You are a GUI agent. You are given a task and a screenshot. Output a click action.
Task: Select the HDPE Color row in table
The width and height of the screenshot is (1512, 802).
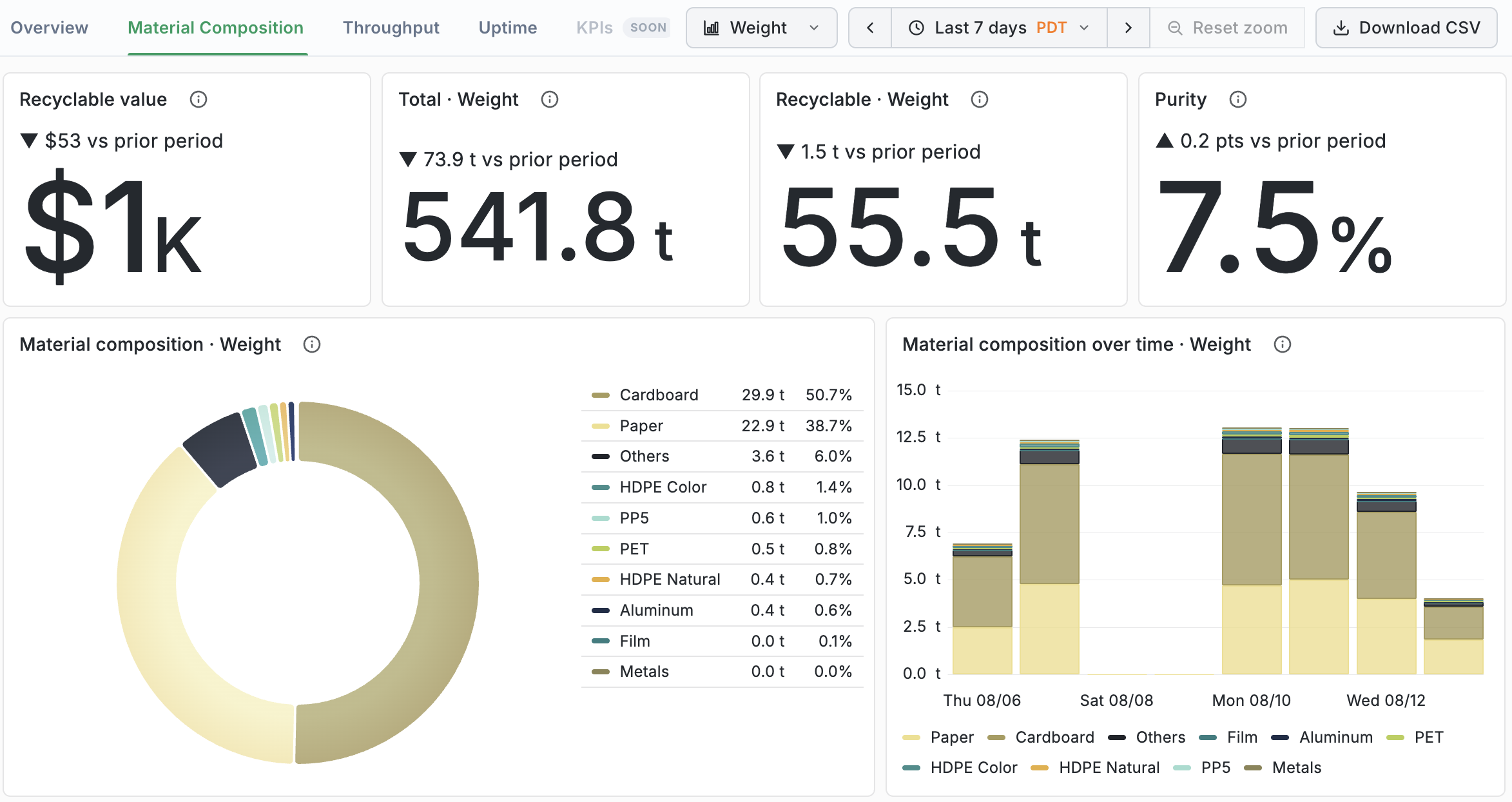tap(722, 487)
